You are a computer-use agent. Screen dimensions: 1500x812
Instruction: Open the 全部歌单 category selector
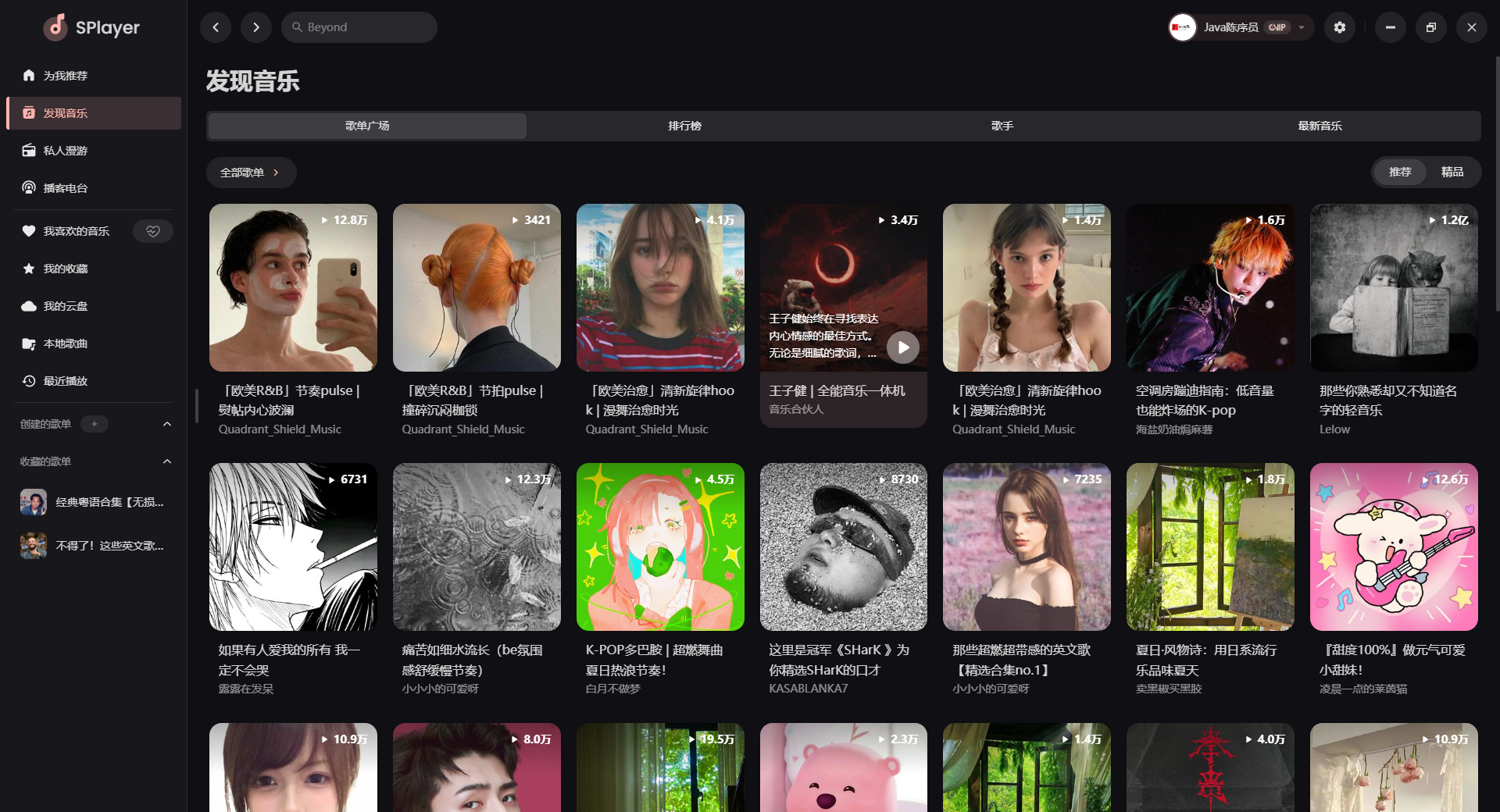pos(250,173)
